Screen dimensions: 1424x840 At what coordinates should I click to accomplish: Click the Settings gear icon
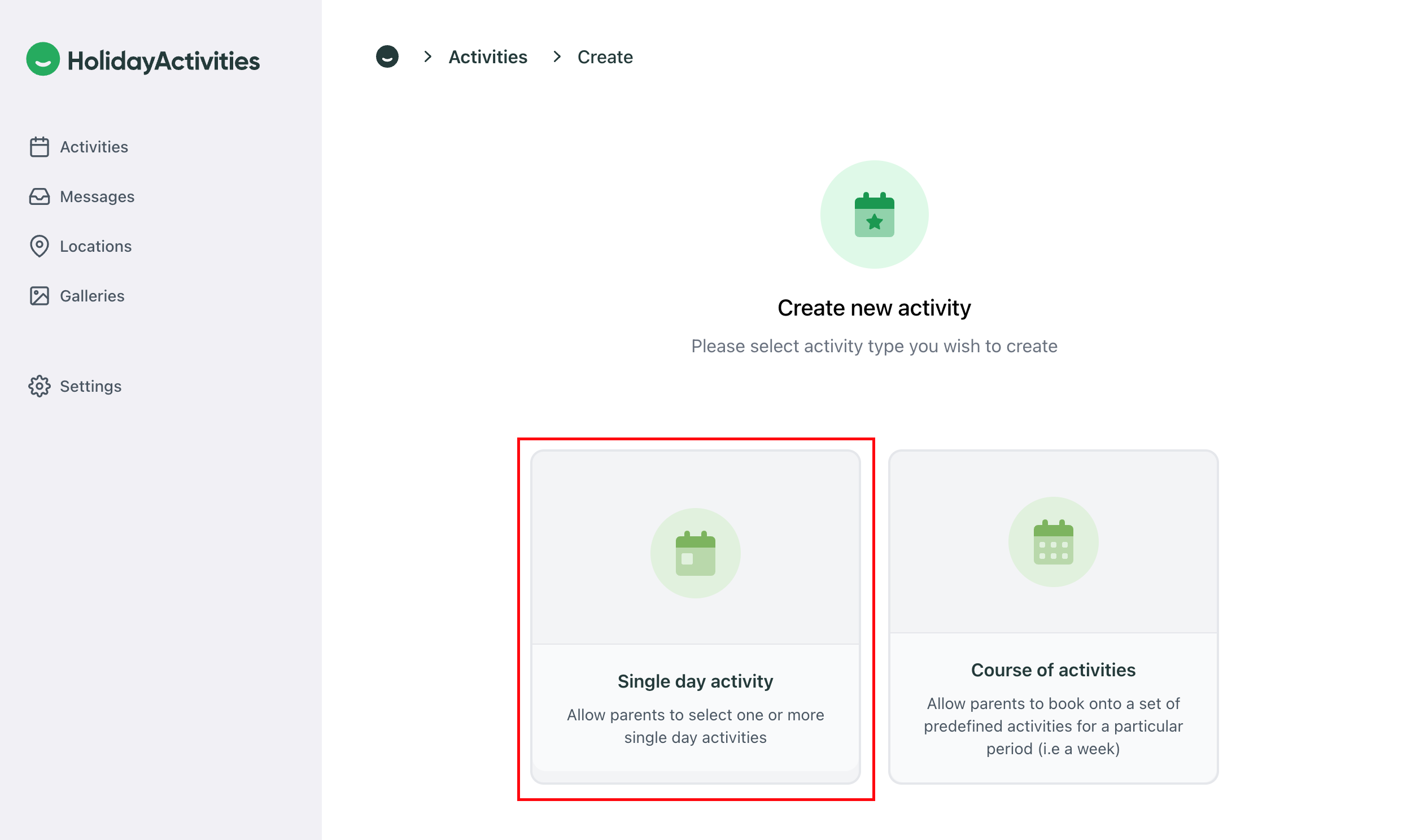[39, 387]
